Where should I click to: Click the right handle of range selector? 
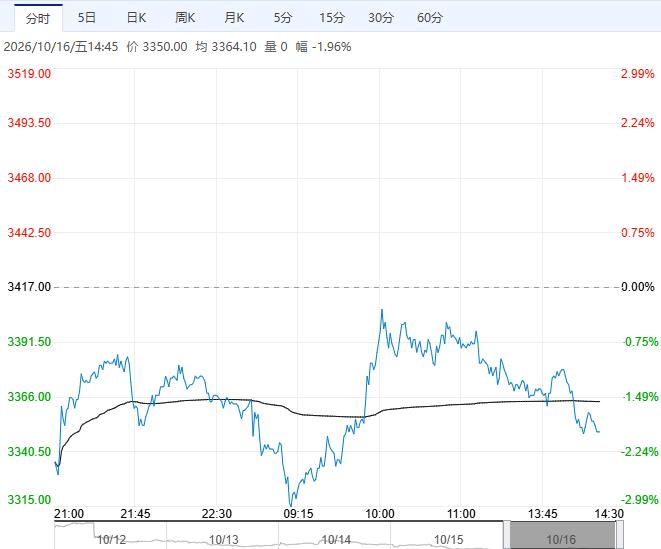click(620, 535)
